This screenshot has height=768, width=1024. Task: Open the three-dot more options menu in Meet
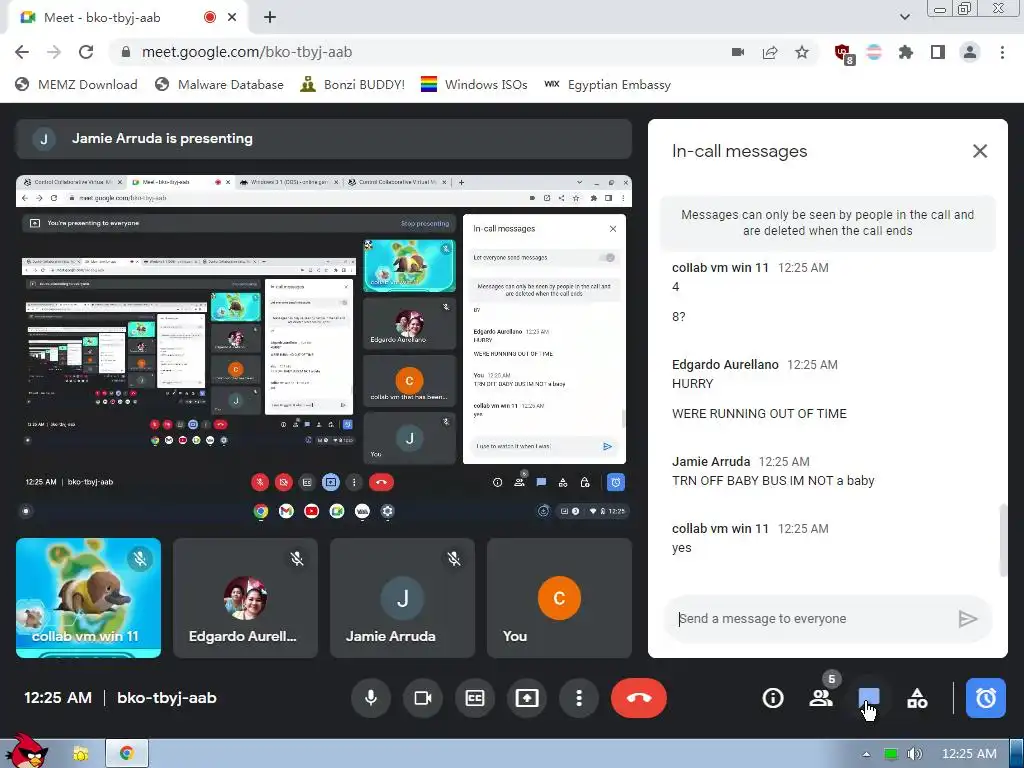click(579, 698)
